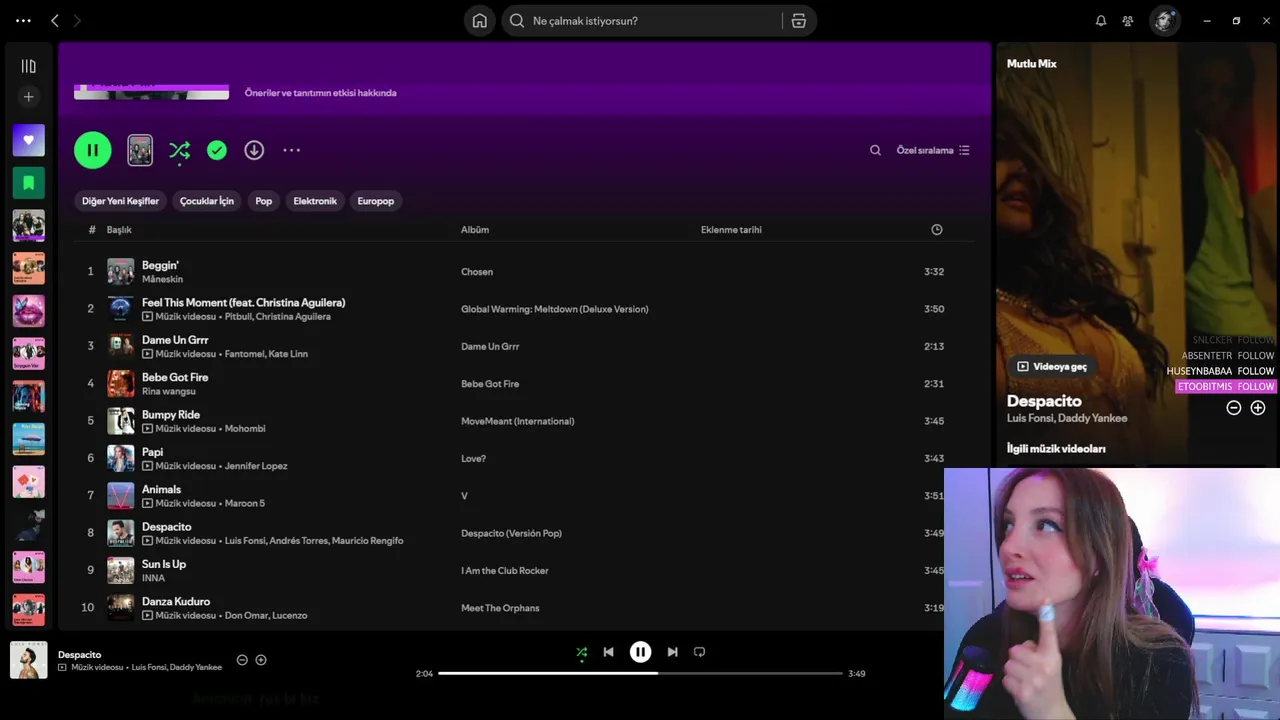Viewport: 1280px width, 720px height.
Task: Open the Home page icon
Action: click(480, 21)
